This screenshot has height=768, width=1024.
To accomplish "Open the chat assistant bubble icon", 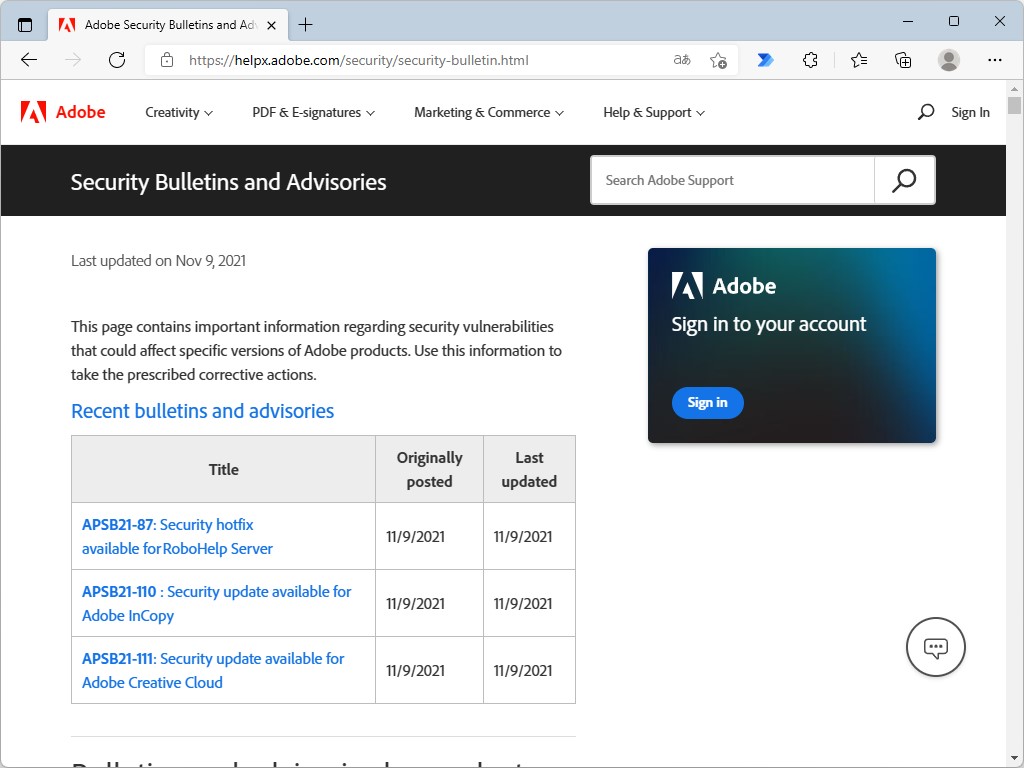I will [935, 647].
